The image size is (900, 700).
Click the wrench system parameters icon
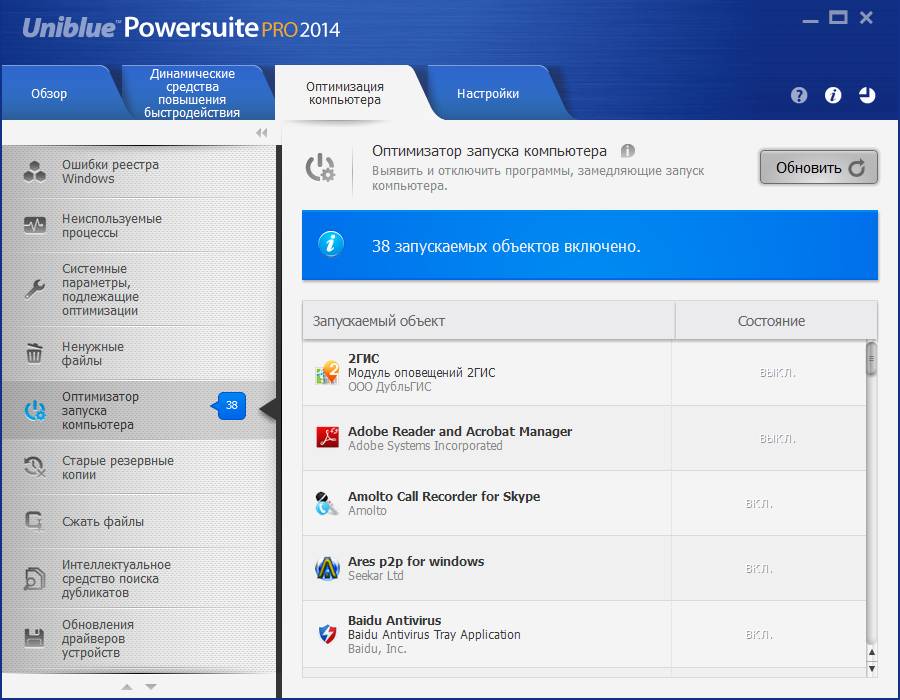pos(34,289)
